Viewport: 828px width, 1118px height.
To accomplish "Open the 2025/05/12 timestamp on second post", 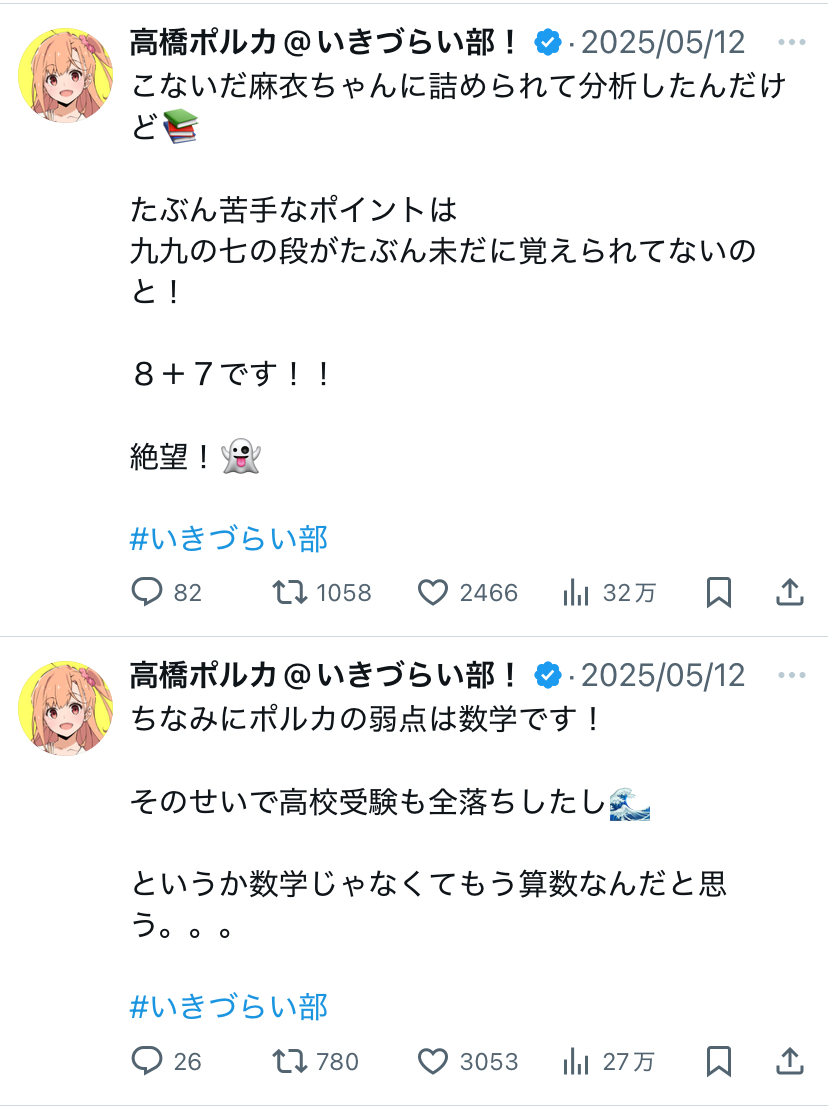I will coord(663,676).
